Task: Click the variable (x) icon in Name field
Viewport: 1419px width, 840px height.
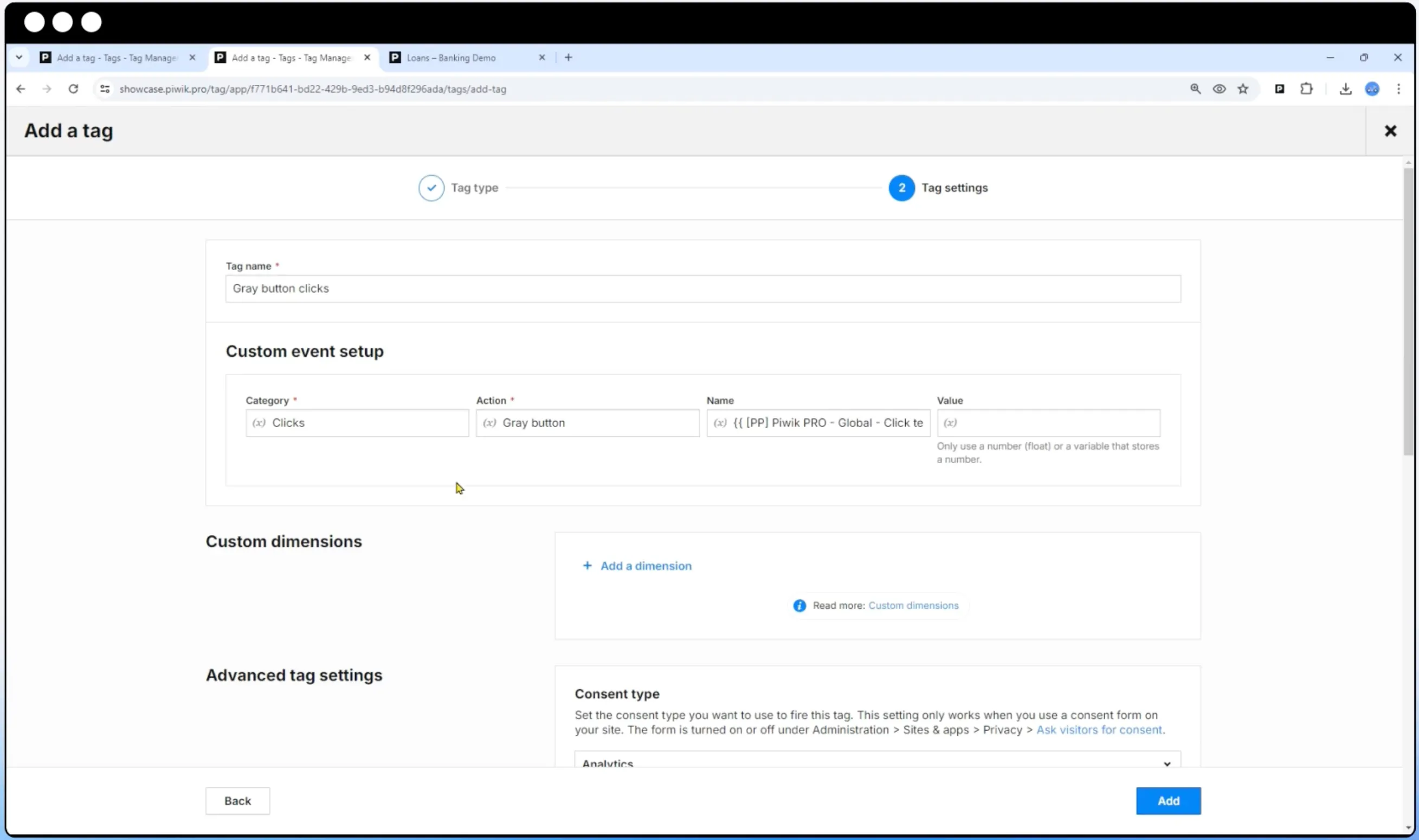Action: click(x=719, y=423)
